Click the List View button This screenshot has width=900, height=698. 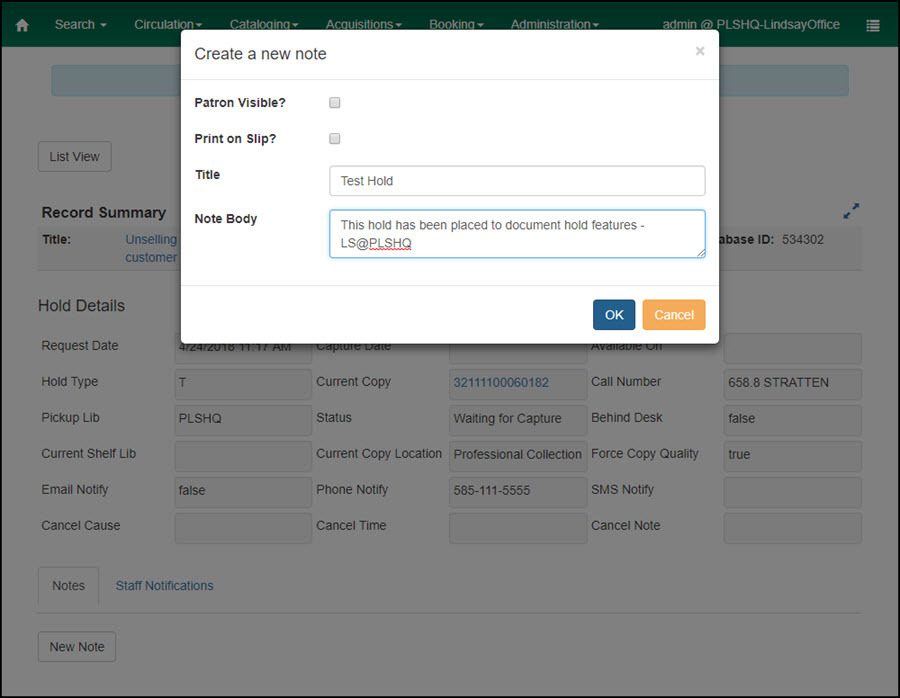75,157
